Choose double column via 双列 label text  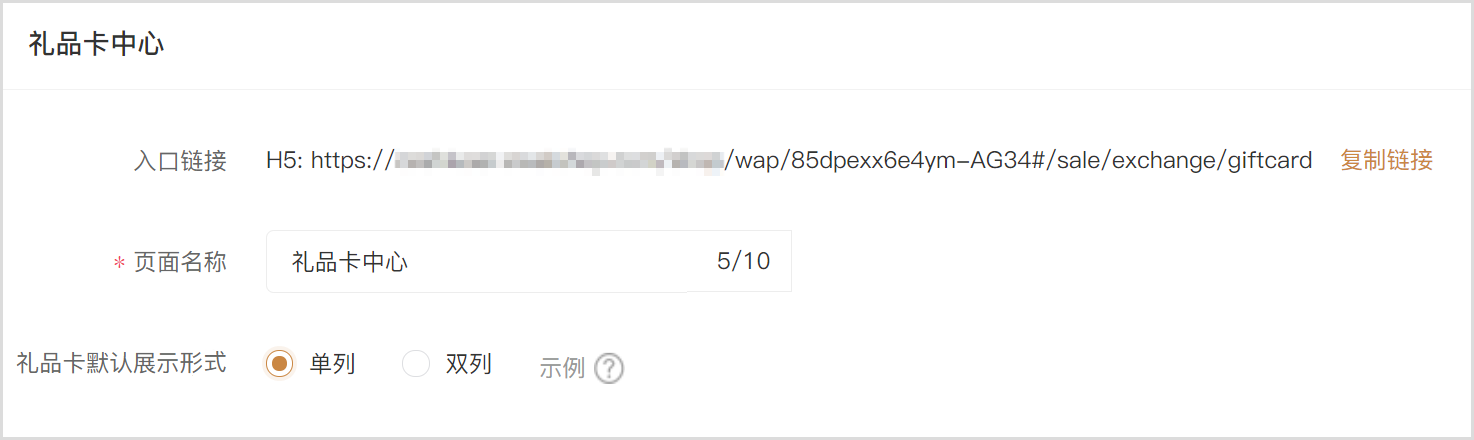pos(468,364)
